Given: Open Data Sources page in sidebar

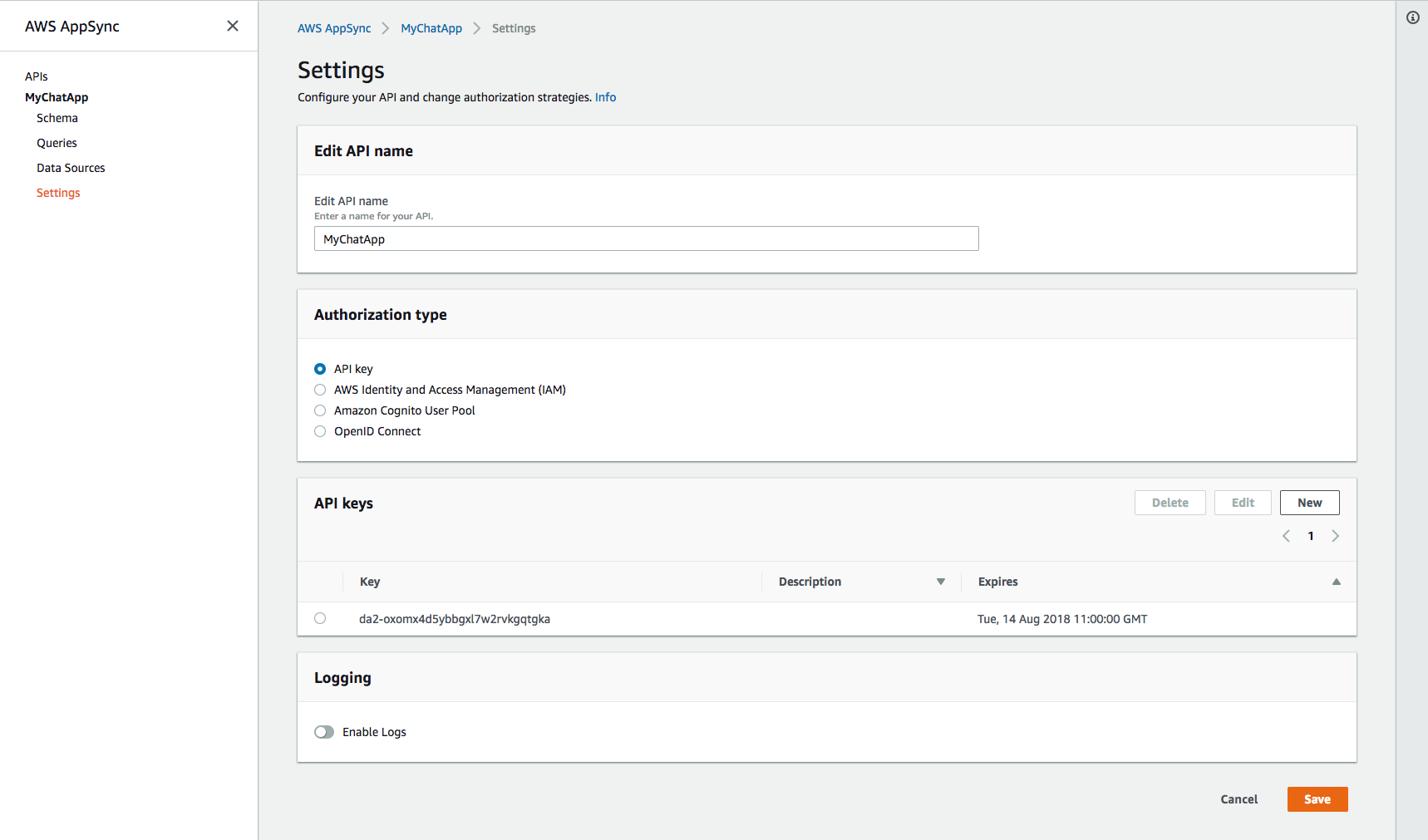Looking at the screenshot, I should pyautogui.click(x=71, y=168).
